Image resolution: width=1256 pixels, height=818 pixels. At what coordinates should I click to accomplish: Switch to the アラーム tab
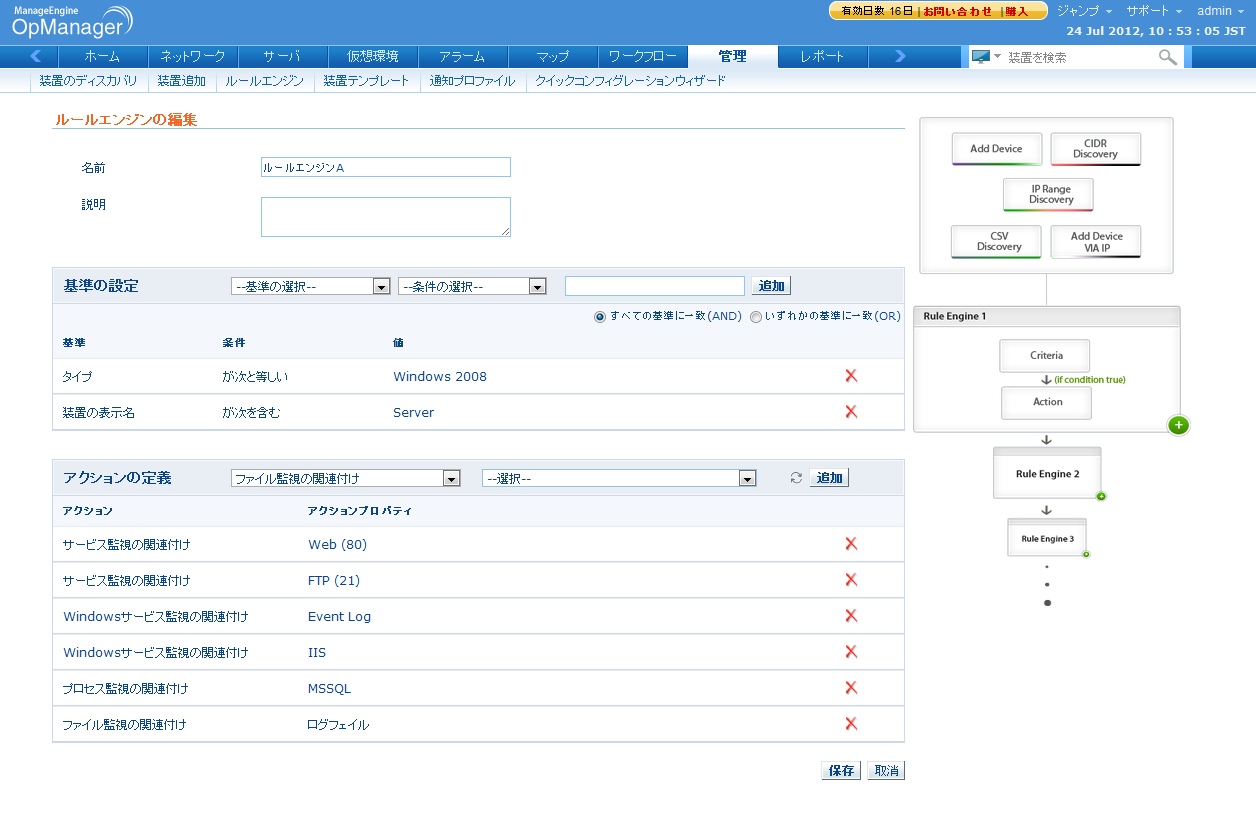(462, 56)
